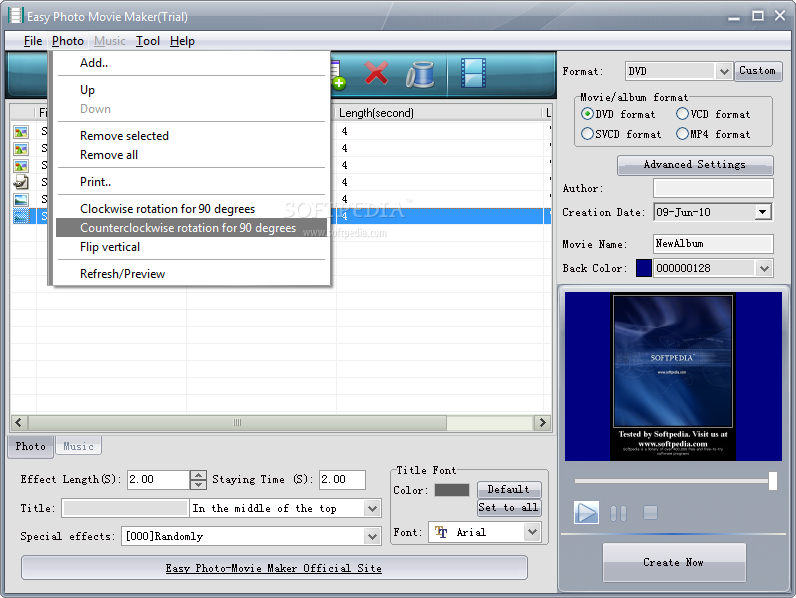796x598 pixels.
Task: Select Clockwise rotation for 90 degrees
Action: click(191, 209)
